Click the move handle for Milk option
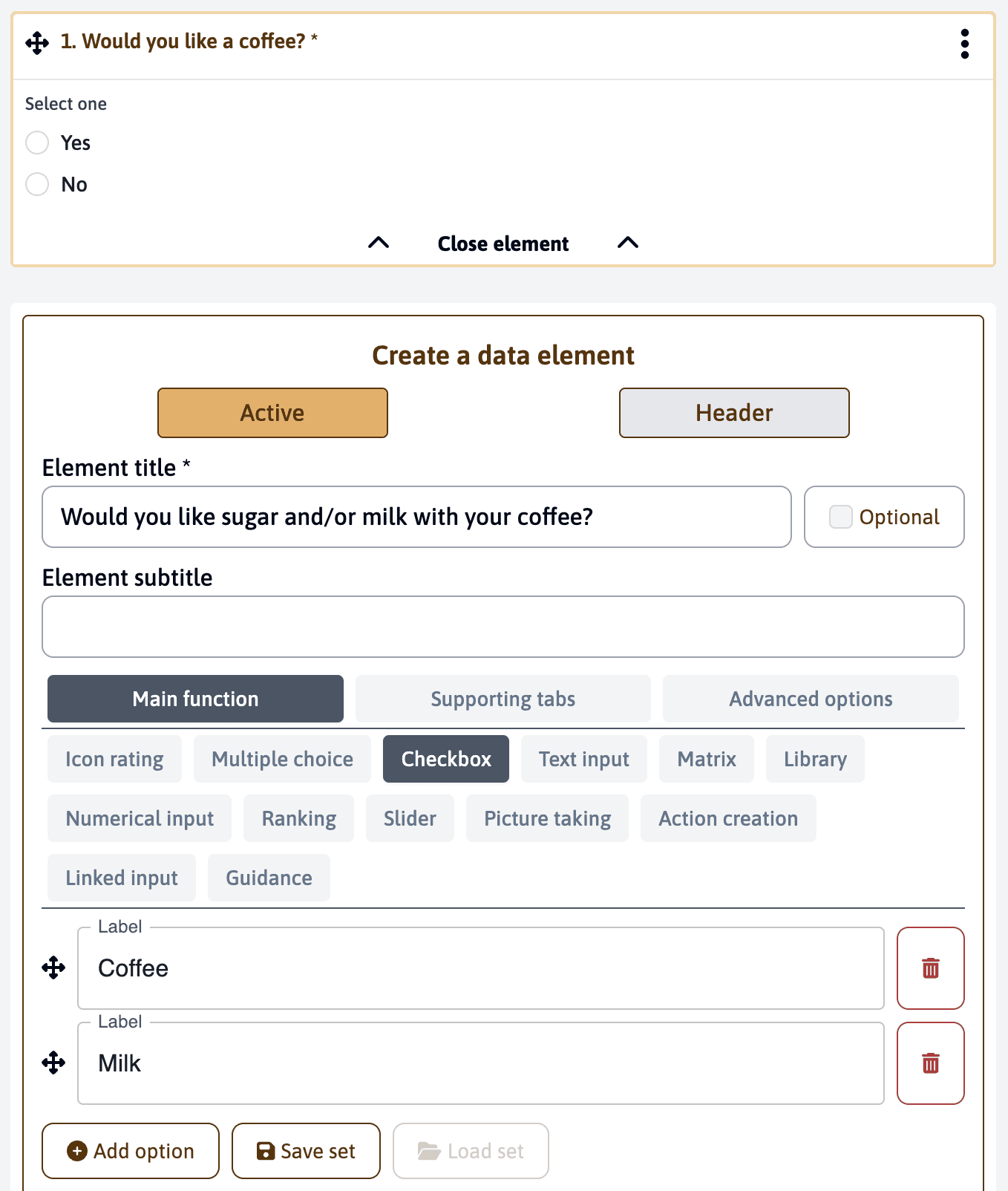The image size is (1008, 1191). [53, 1063]
